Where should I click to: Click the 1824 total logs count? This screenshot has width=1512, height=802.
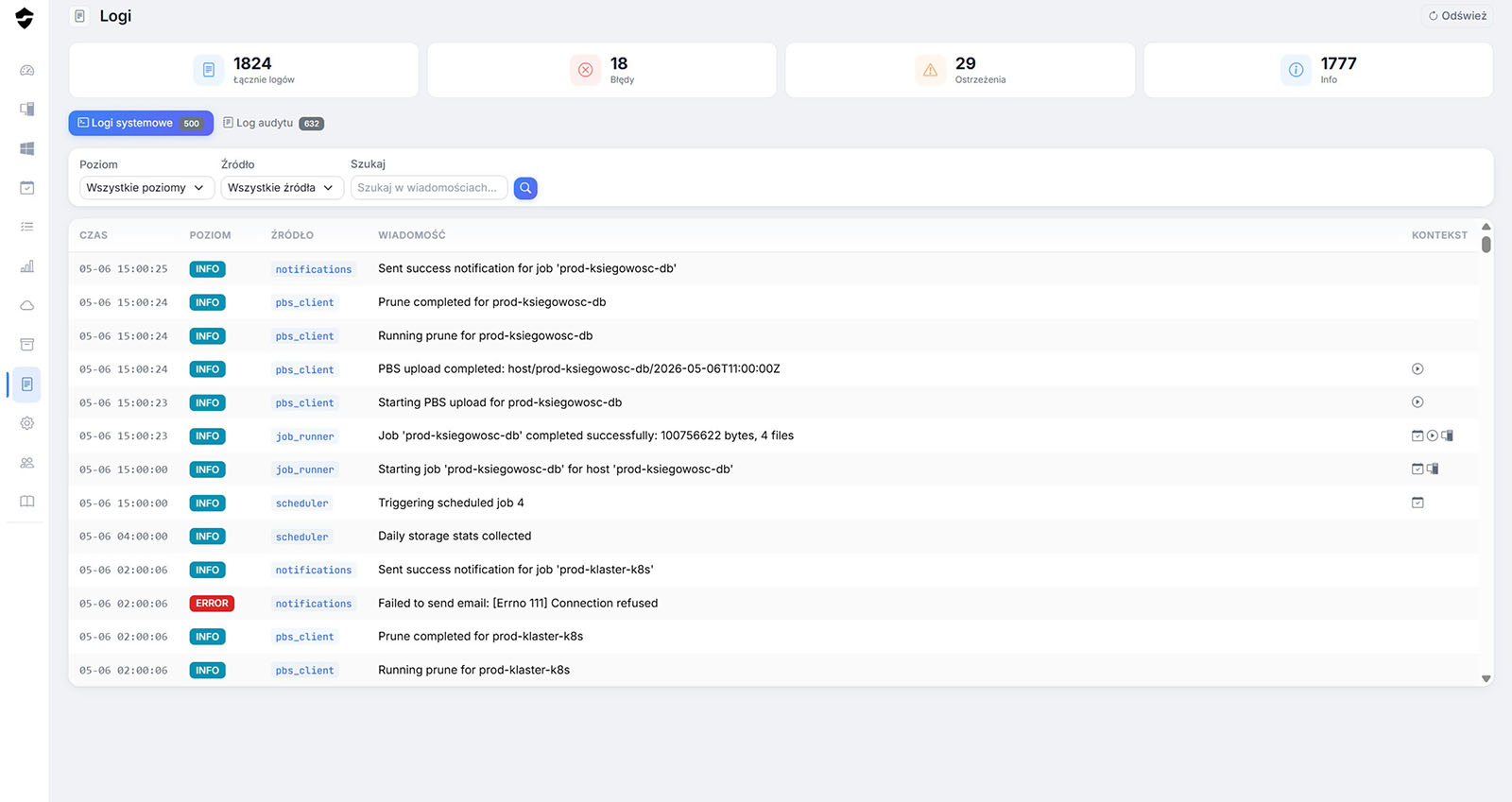pos(252,63)
